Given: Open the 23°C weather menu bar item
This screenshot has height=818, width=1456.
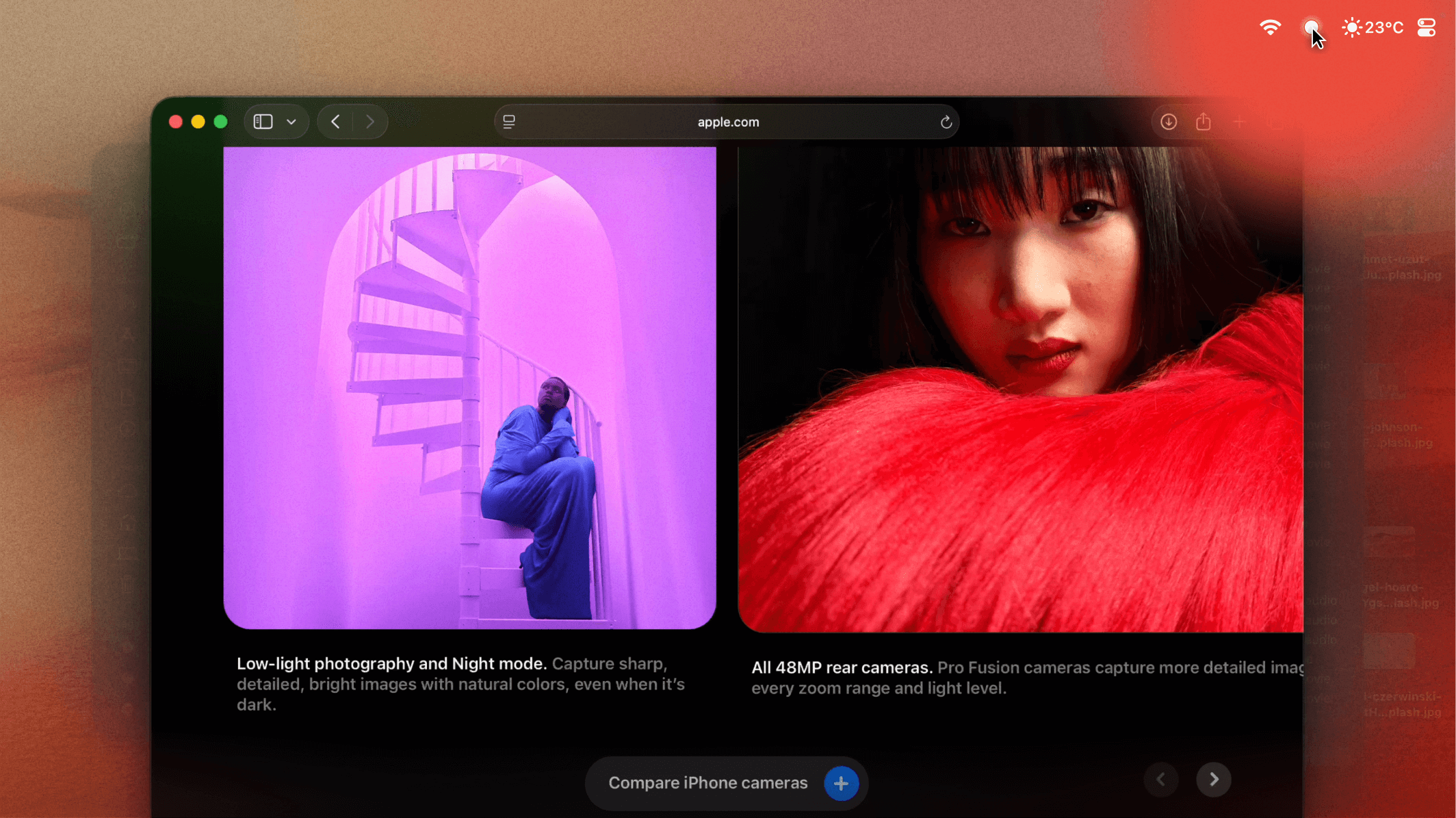Looking at the screenshot, I should point(1373,27).
